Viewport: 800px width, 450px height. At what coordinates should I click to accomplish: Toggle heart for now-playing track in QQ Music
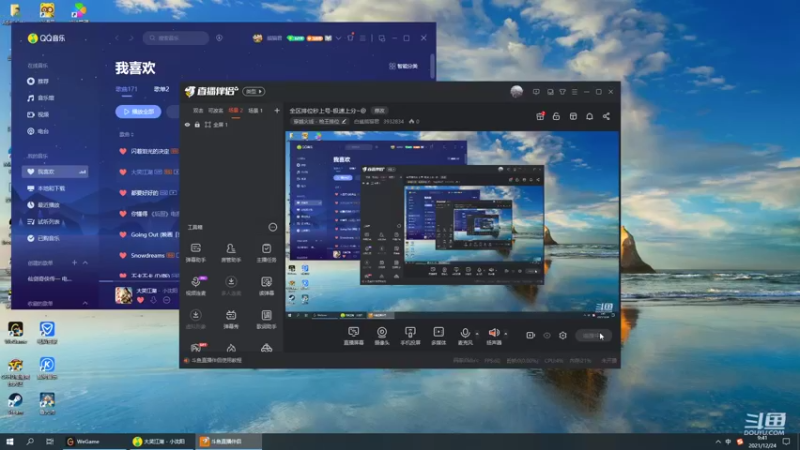(x=140, y=300)
